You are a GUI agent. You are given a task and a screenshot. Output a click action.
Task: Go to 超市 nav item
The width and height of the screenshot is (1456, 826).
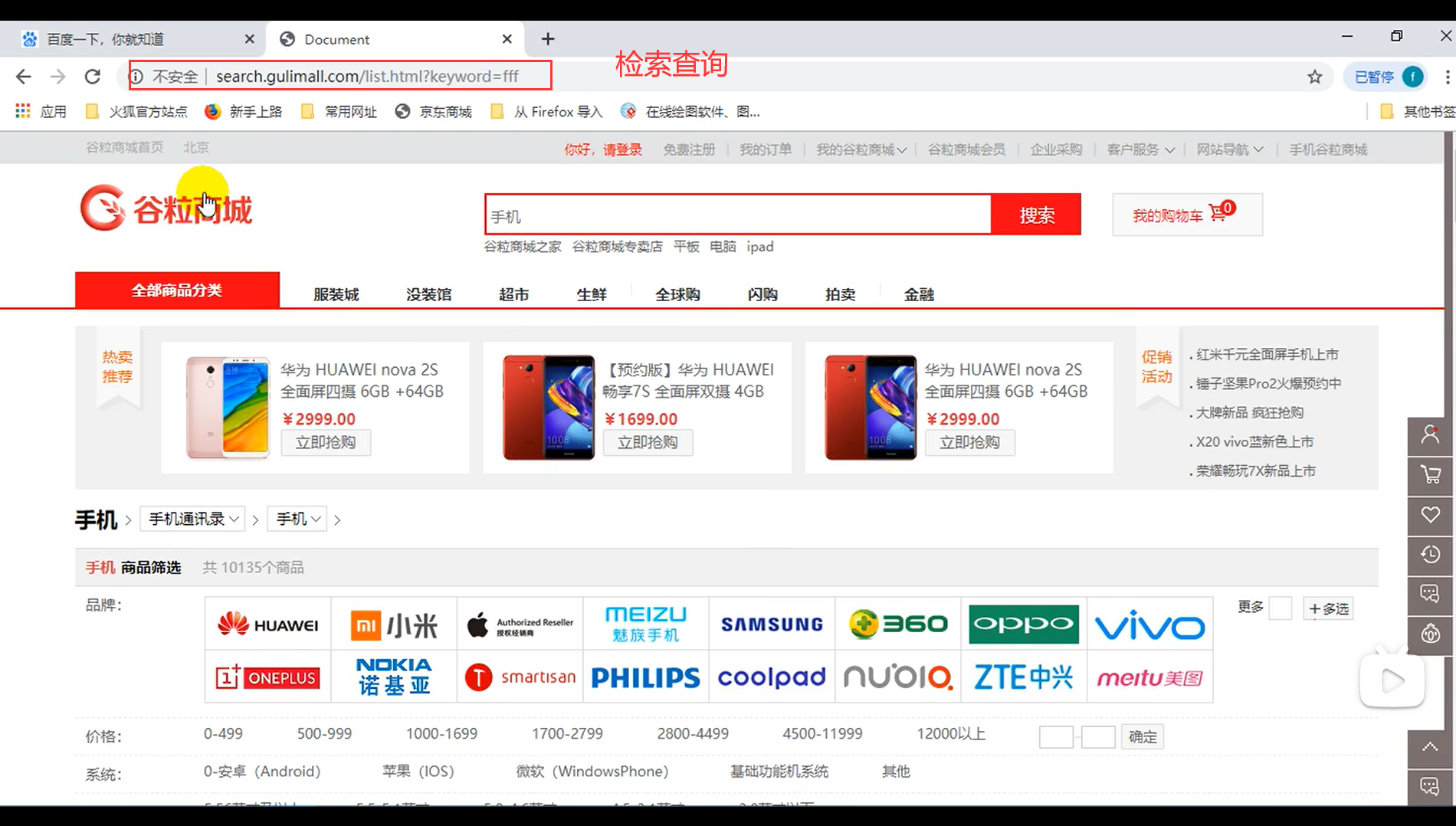coord(513,294)
